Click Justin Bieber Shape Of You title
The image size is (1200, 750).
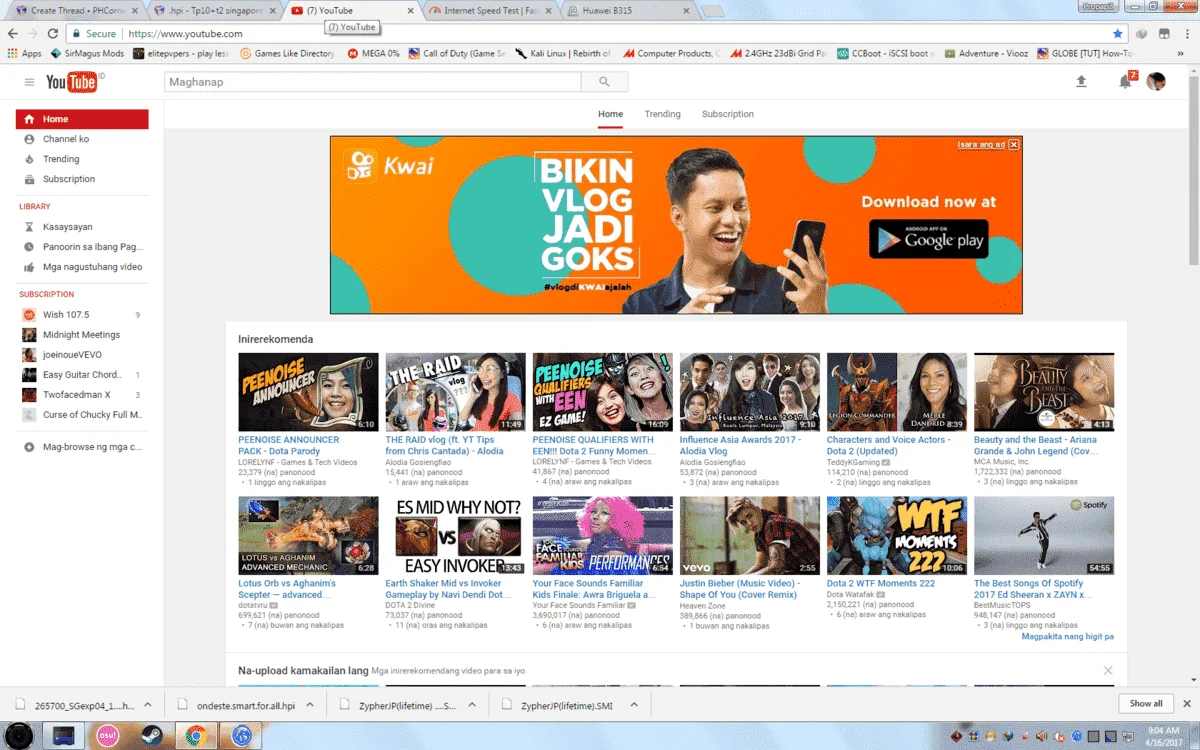741,588
